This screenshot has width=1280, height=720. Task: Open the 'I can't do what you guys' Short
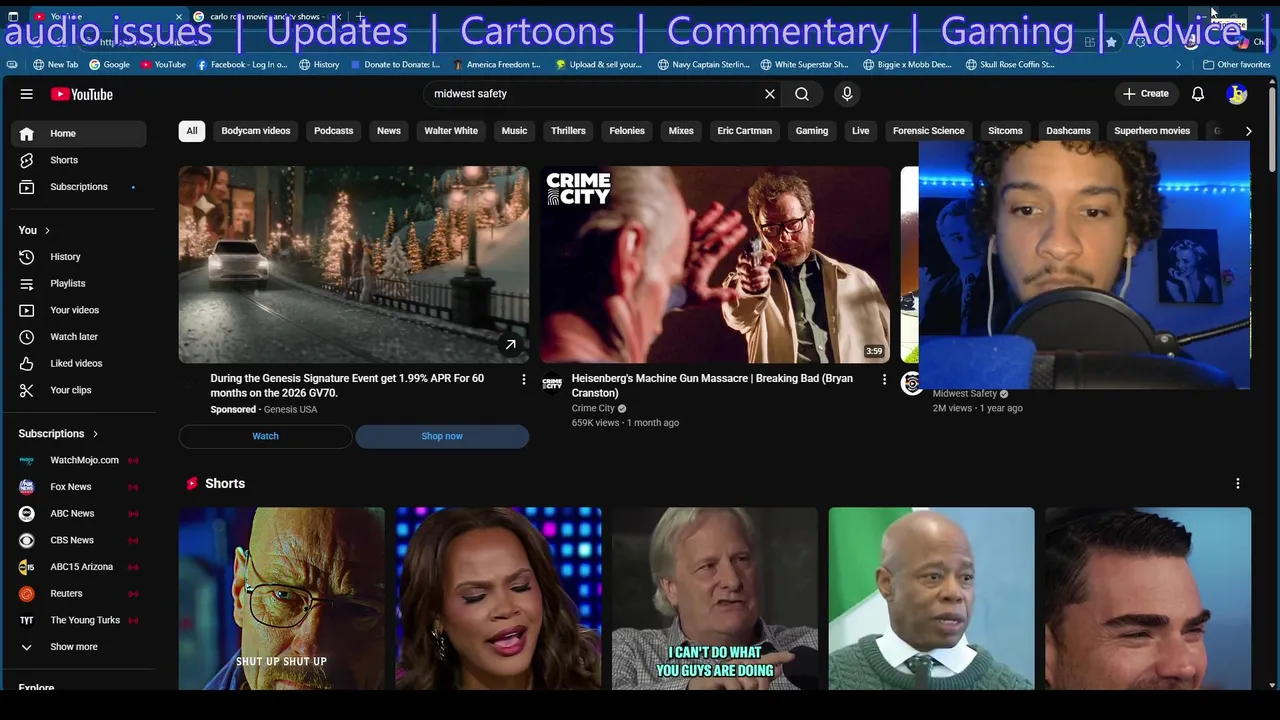[x=715, y=598]
